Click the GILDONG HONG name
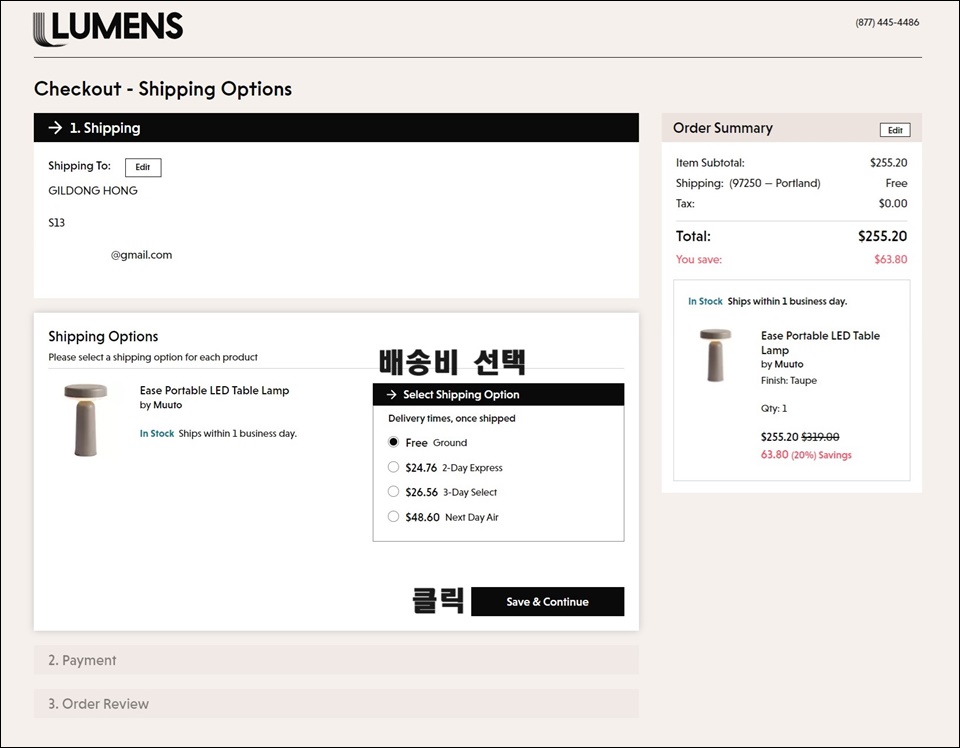Viewport: 960px width, 748px height. pos(93,191)
